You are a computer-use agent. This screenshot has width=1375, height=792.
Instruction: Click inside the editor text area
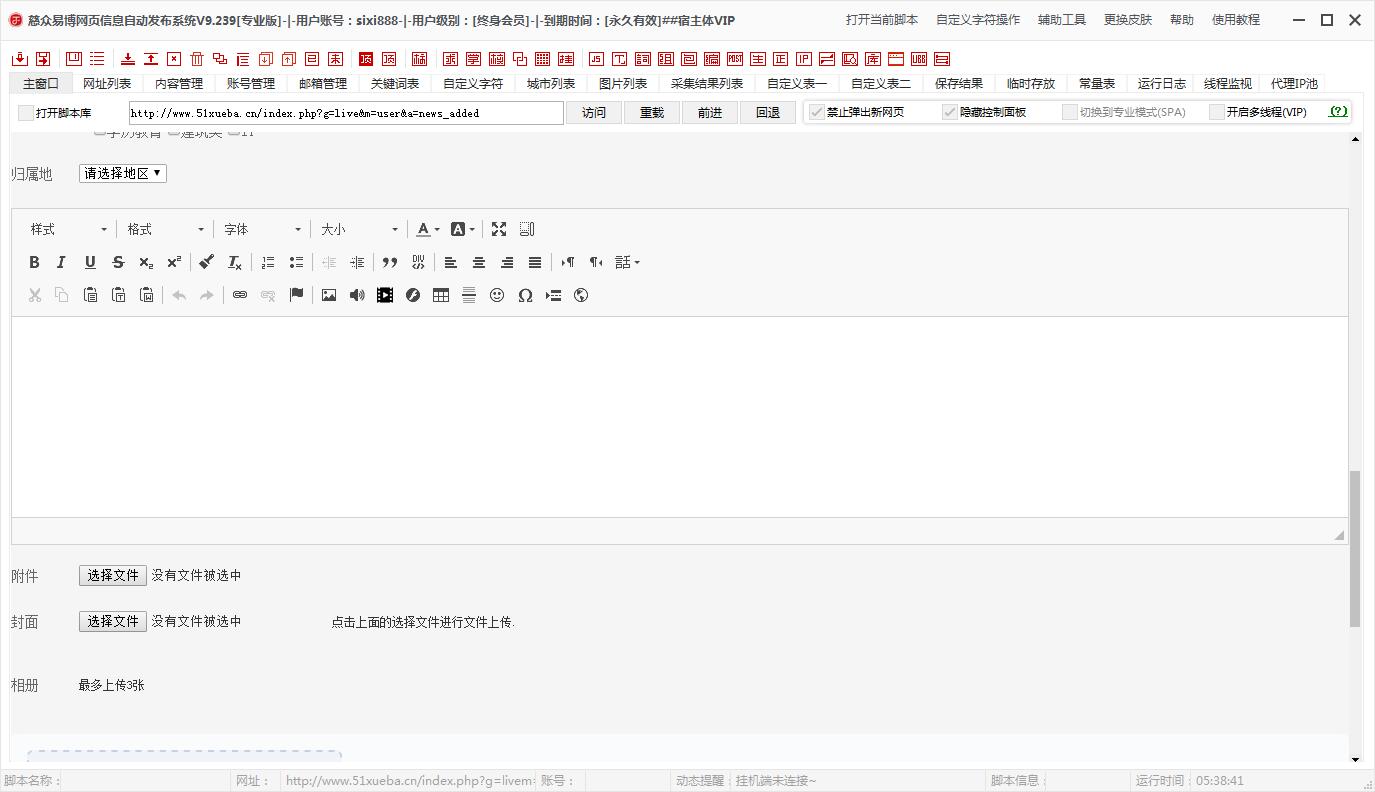[x=679, y=417]
